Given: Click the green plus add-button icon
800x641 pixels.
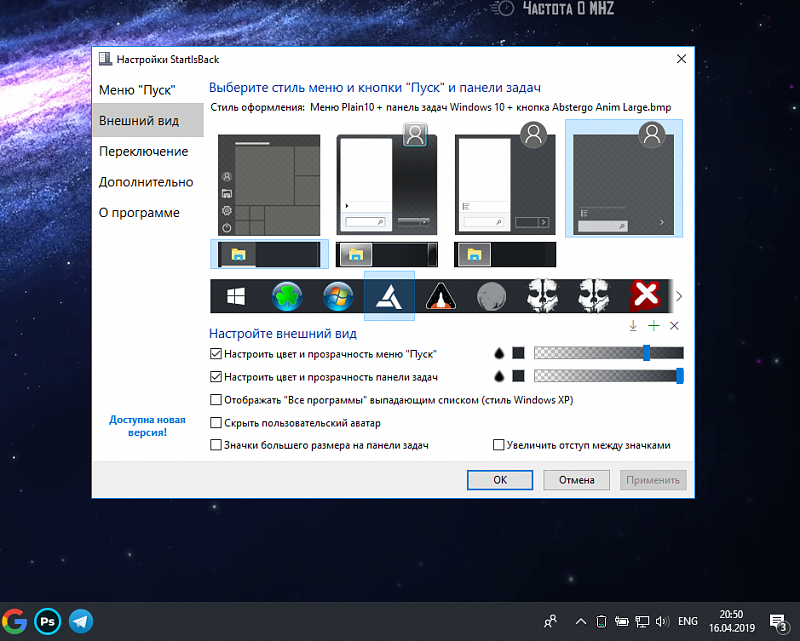Looking at the screenshot, I should point(654,326).
